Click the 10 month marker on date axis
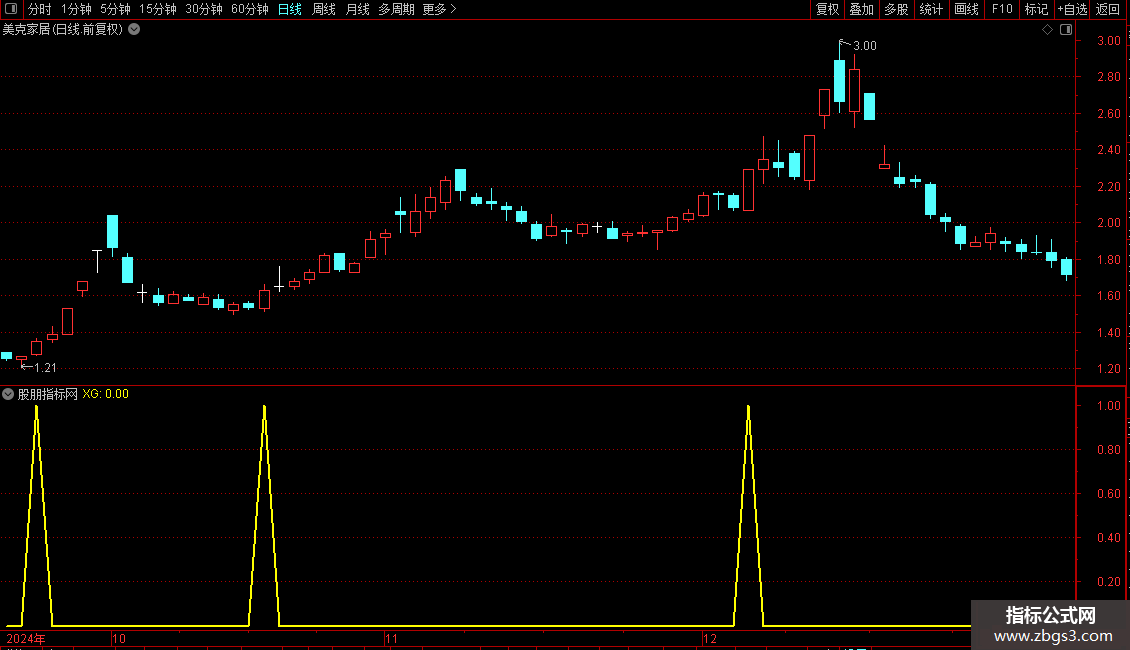The height and width of the screenshot is (650, 1130). [119, 638]
